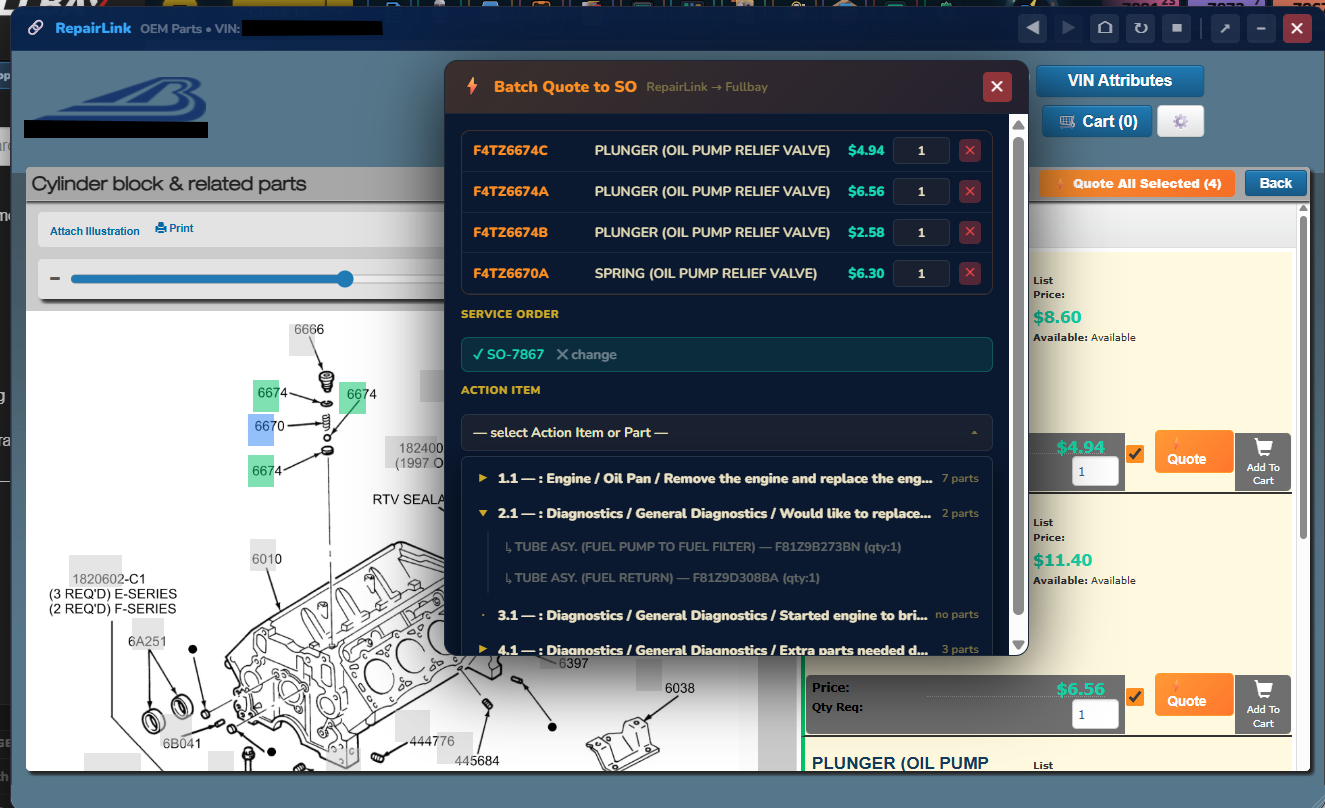Pop out the window with diagonal arrow icon
1325x808 pixels.
point(1224,28)
